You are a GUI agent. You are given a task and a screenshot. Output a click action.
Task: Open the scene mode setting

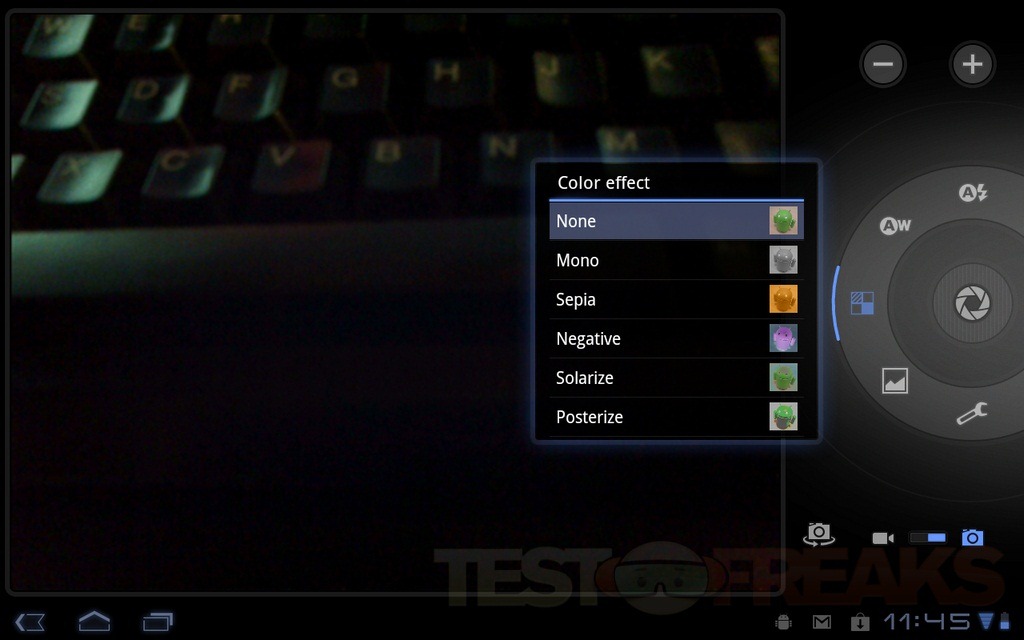tap(895, 381)
